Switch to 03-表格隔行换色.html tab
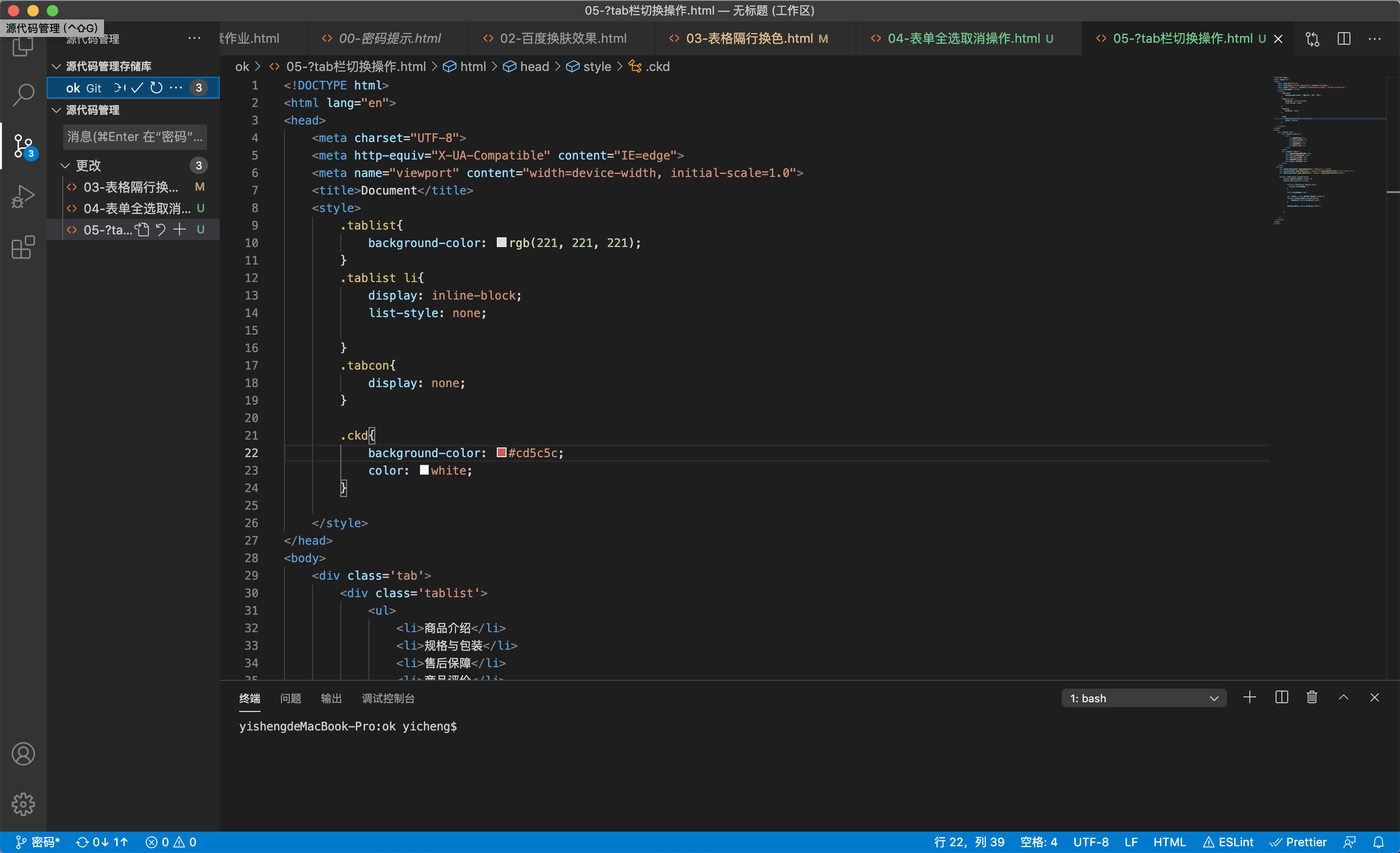This screenshot has width=1400, height=853. pyautogui.click(x=749, y=38)
